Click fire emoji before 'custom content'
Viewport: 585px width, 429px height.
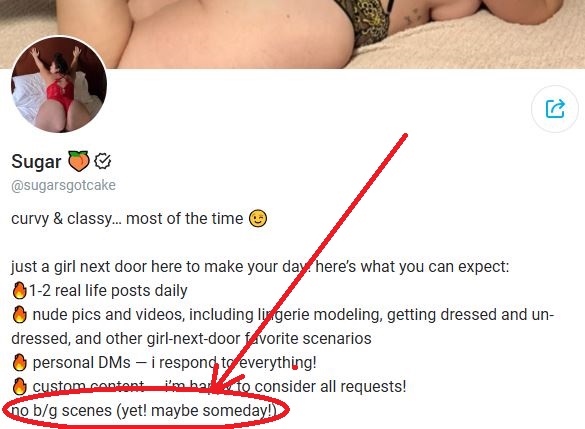(x=19, y=386)
